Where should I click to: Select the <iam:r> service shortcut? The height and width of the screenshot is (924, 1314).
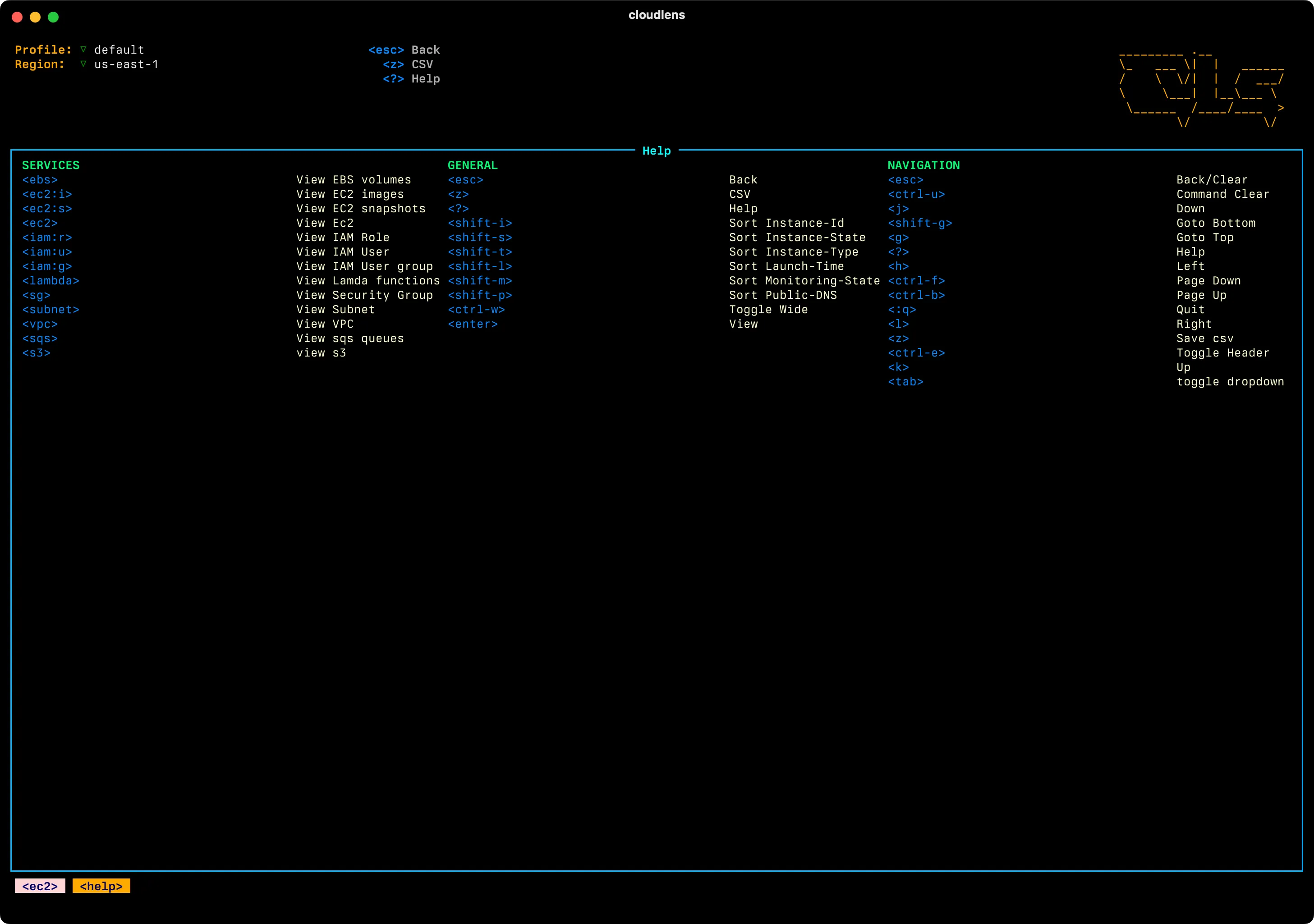47,238
